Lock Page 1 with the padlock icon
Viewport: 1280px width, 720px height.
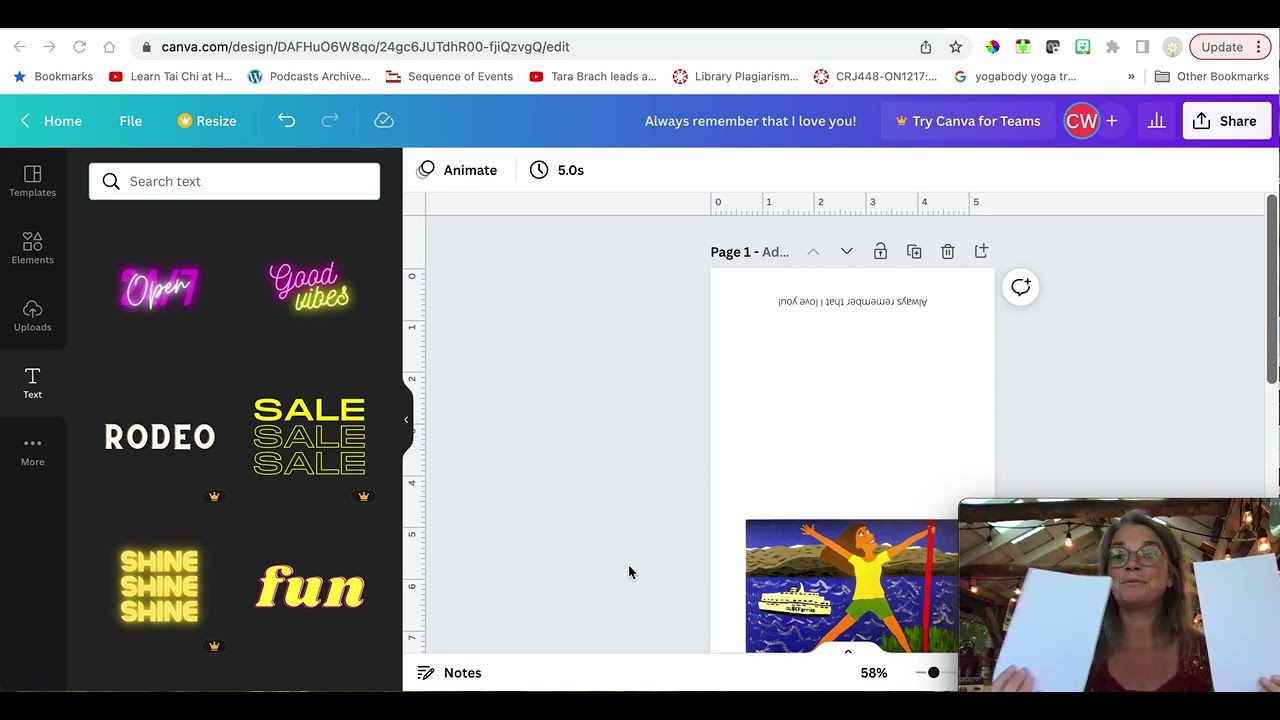point(880,252)
